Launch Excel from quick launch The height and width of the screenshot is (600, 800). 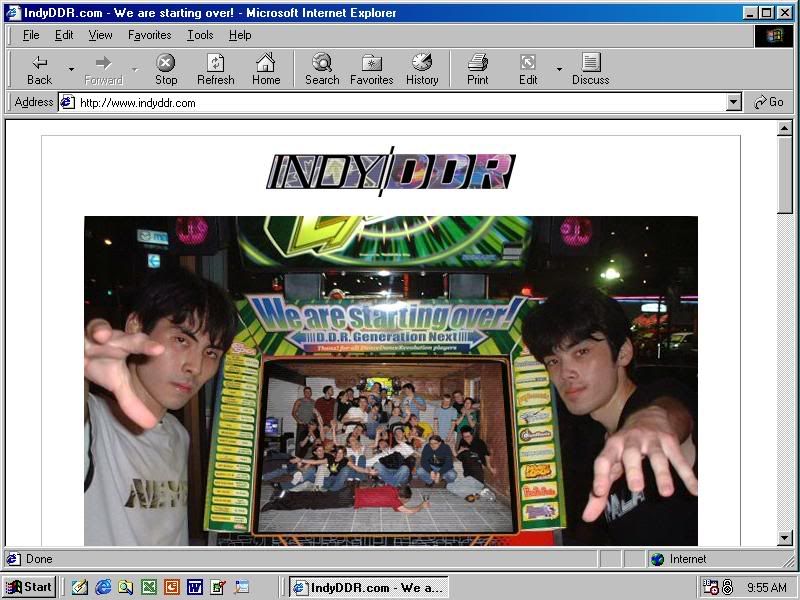point(149,587)
